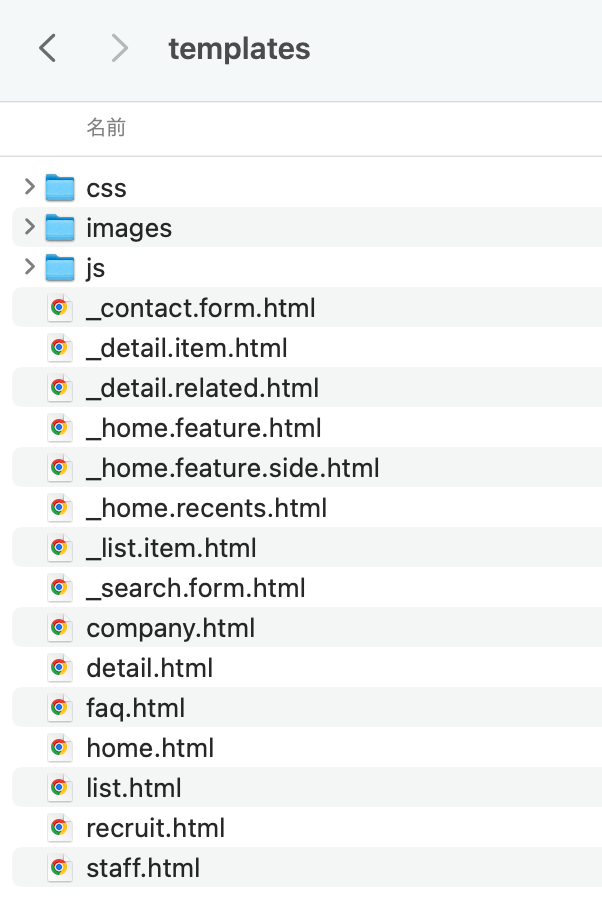Click the images folder icon
The width and height of the screenshot is (602, 919).
pyautogui.click(x=60, y=228)
